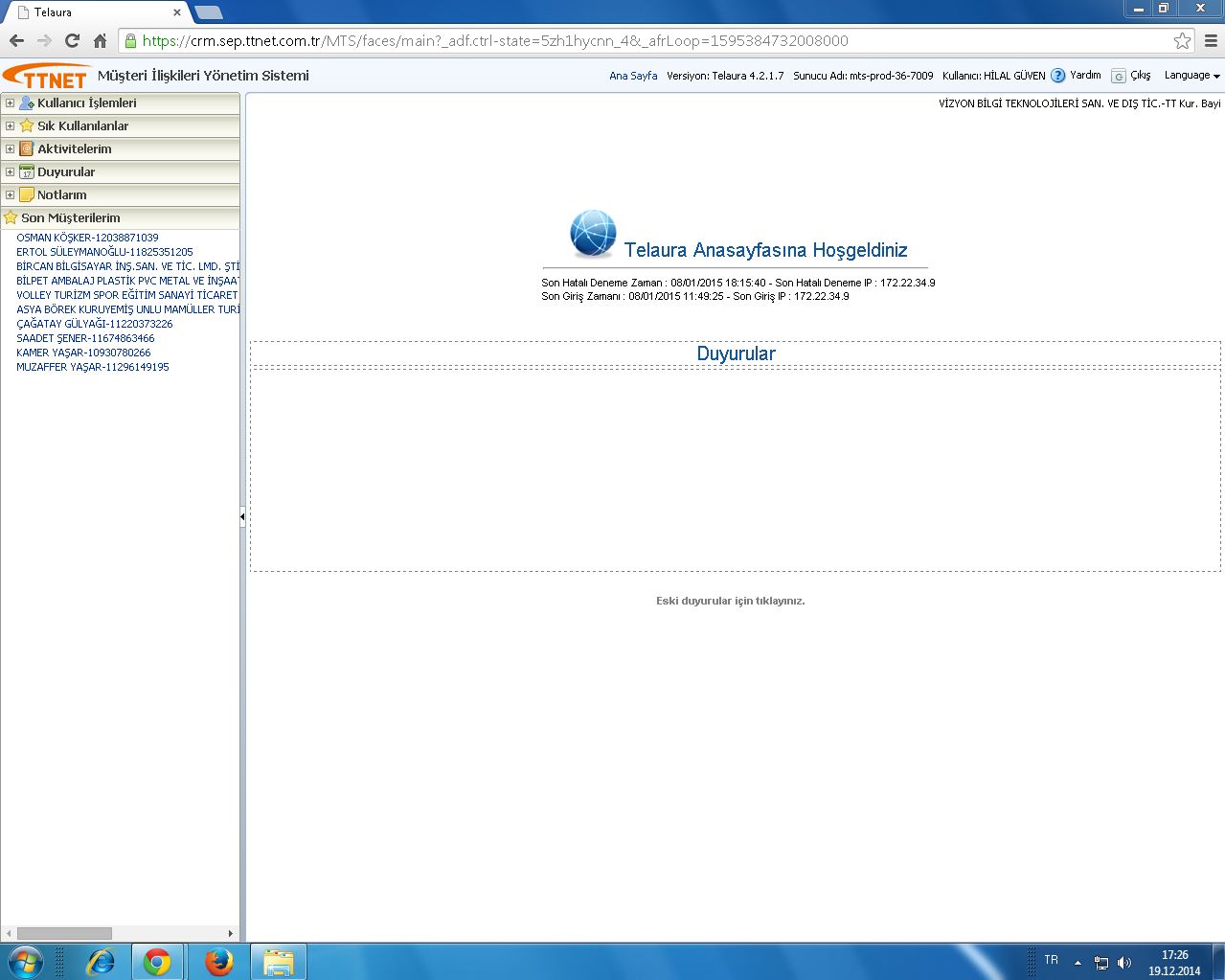Click the Versiyon: Telaura 4.2.1.7 text
The width and height of the screenshot is (1225, 980).
pos(725,76)
